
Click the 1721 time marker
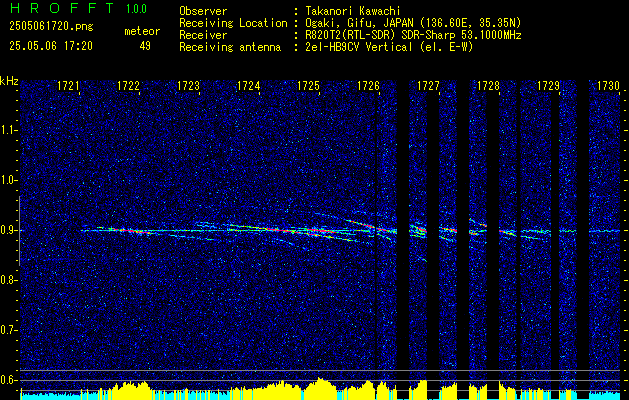pyautogui.click(x=68, y=86)
